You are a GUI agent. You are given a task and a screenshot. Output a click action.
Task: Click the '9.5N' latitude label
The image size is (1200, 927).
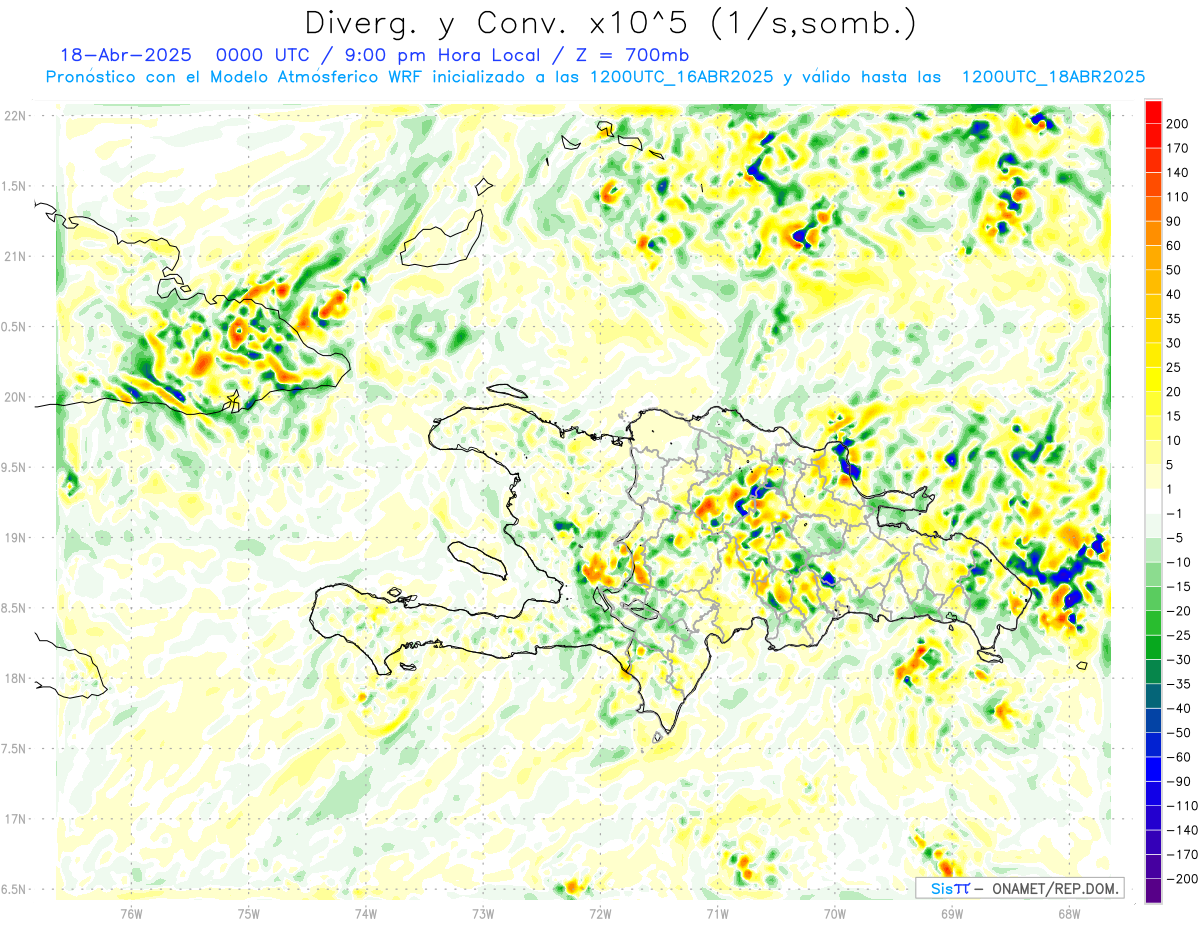pos(14,467)
